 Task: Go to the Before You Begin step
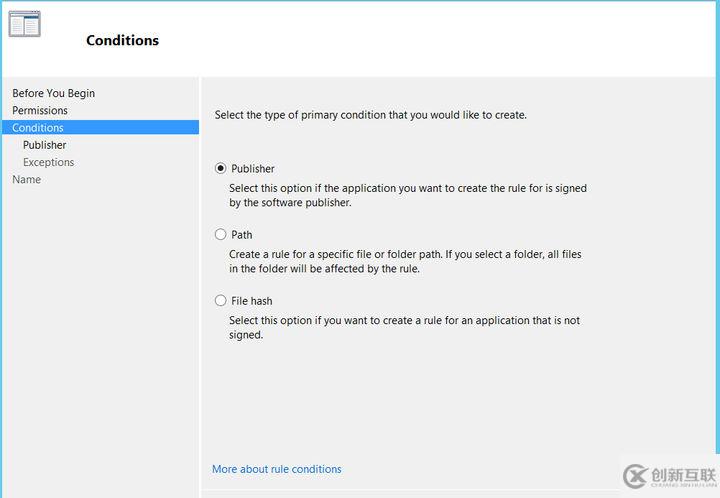[x=54, y=93]
